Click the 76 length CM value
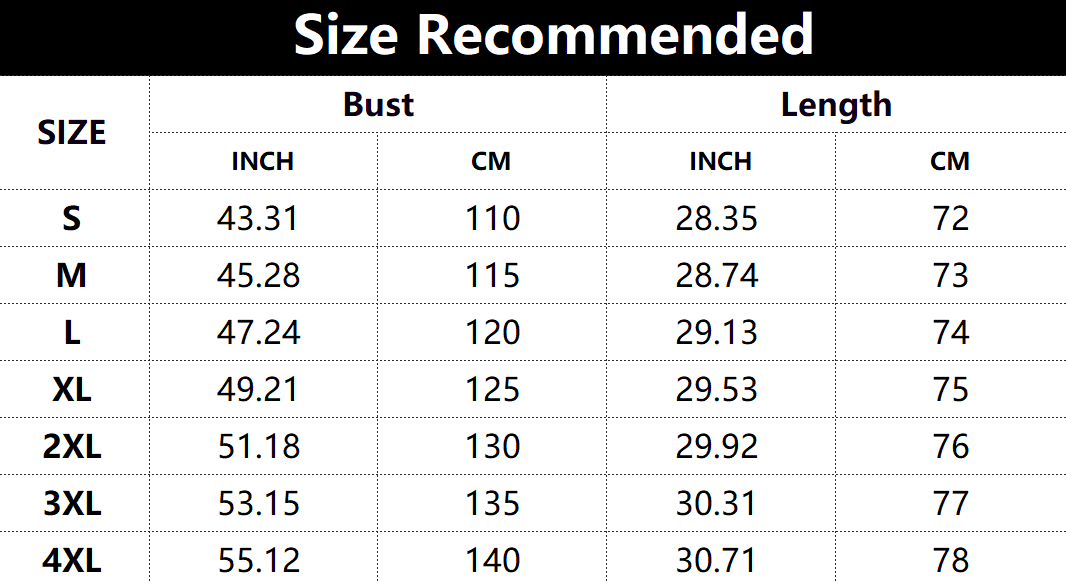Image resolution: width=1066 pixels, height=583 pixels. click(x=950, y=446)
